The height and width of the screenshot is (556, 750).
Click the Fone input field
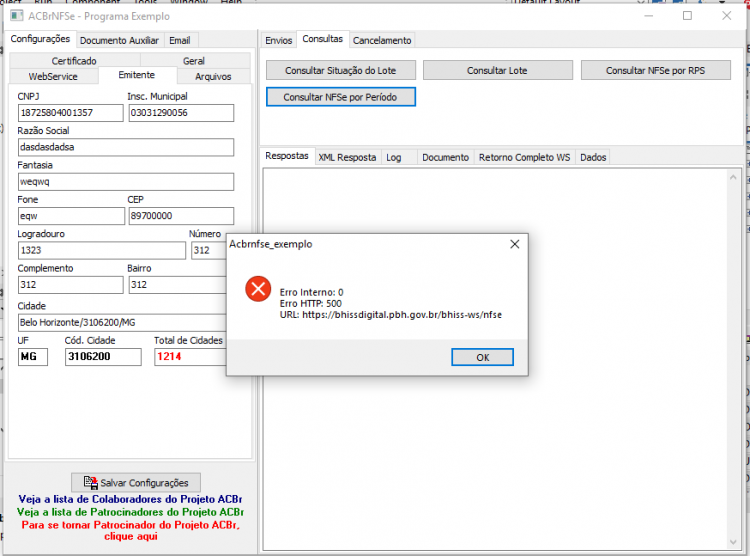tap(71, 216)
